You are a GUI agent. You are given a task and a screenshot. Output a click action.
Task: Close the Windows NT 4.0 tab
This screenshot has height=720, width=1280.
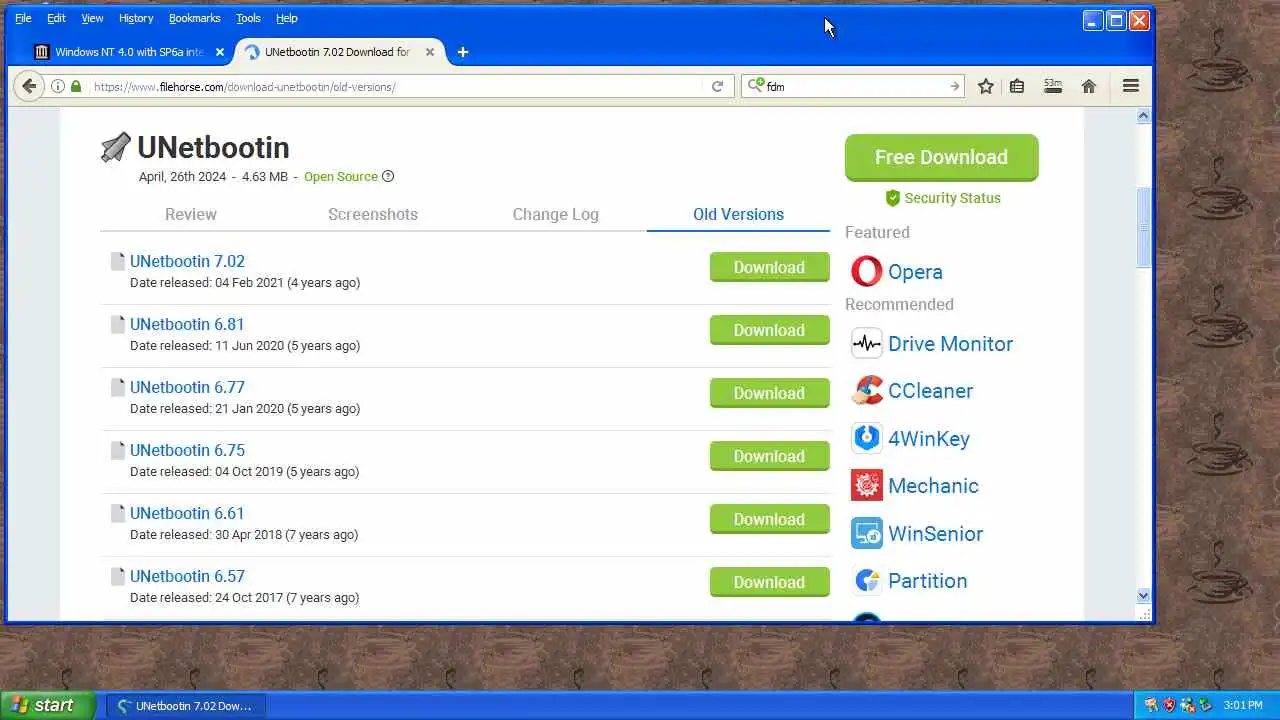coord(220,52)
